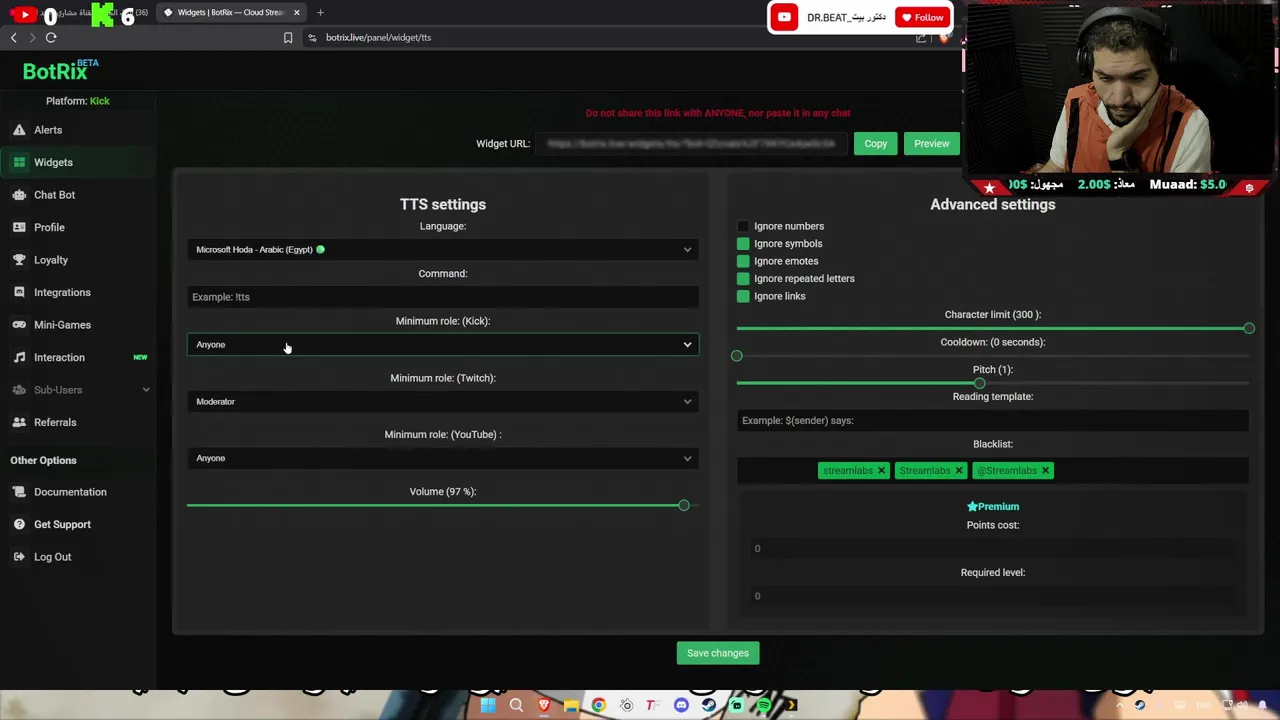This screenshot has width=1280, height=720.
Task: Adjust the Character limit slider handle
Action: (x=1249, y=328)
